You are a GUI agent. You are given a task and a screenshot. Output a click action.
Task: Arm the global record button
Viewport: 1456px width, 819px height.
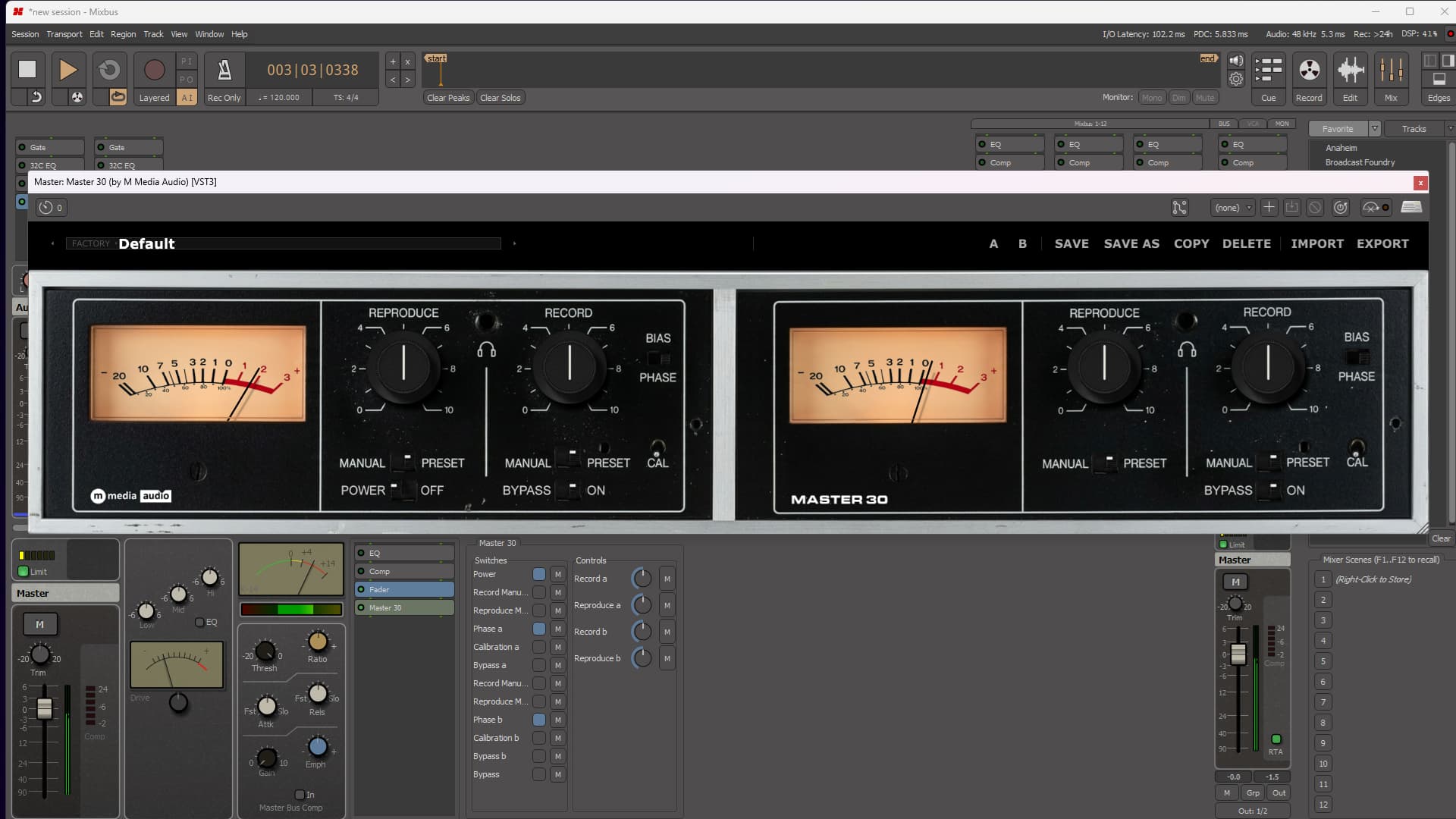[x=154, y=69]
